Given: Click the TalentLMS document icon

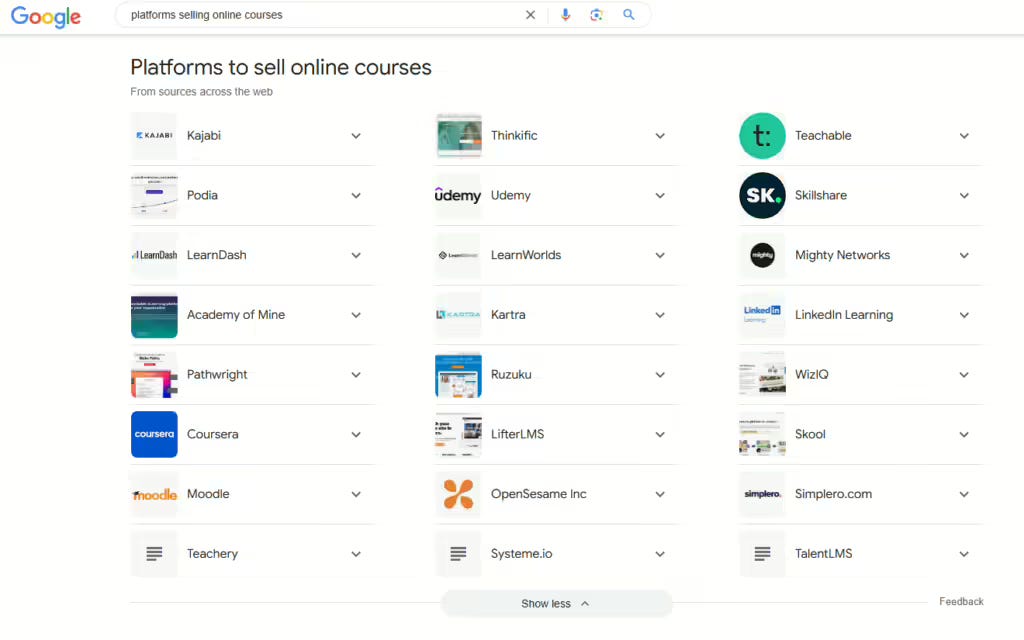Looking at the screenshot, I should tap(762, 554).
